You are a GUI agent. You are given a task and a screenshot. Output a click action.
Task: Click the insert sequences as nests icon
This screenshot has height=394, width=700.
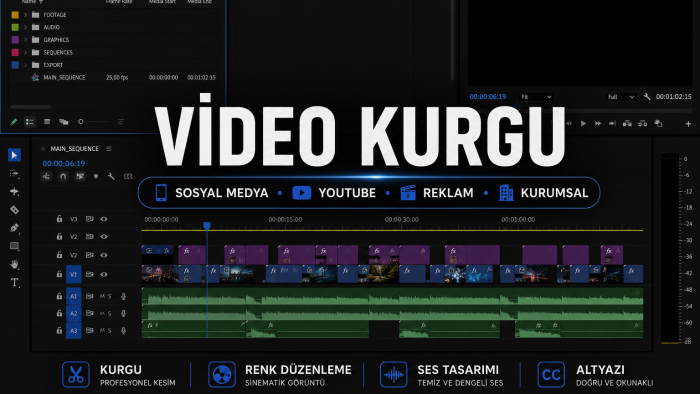46,176
